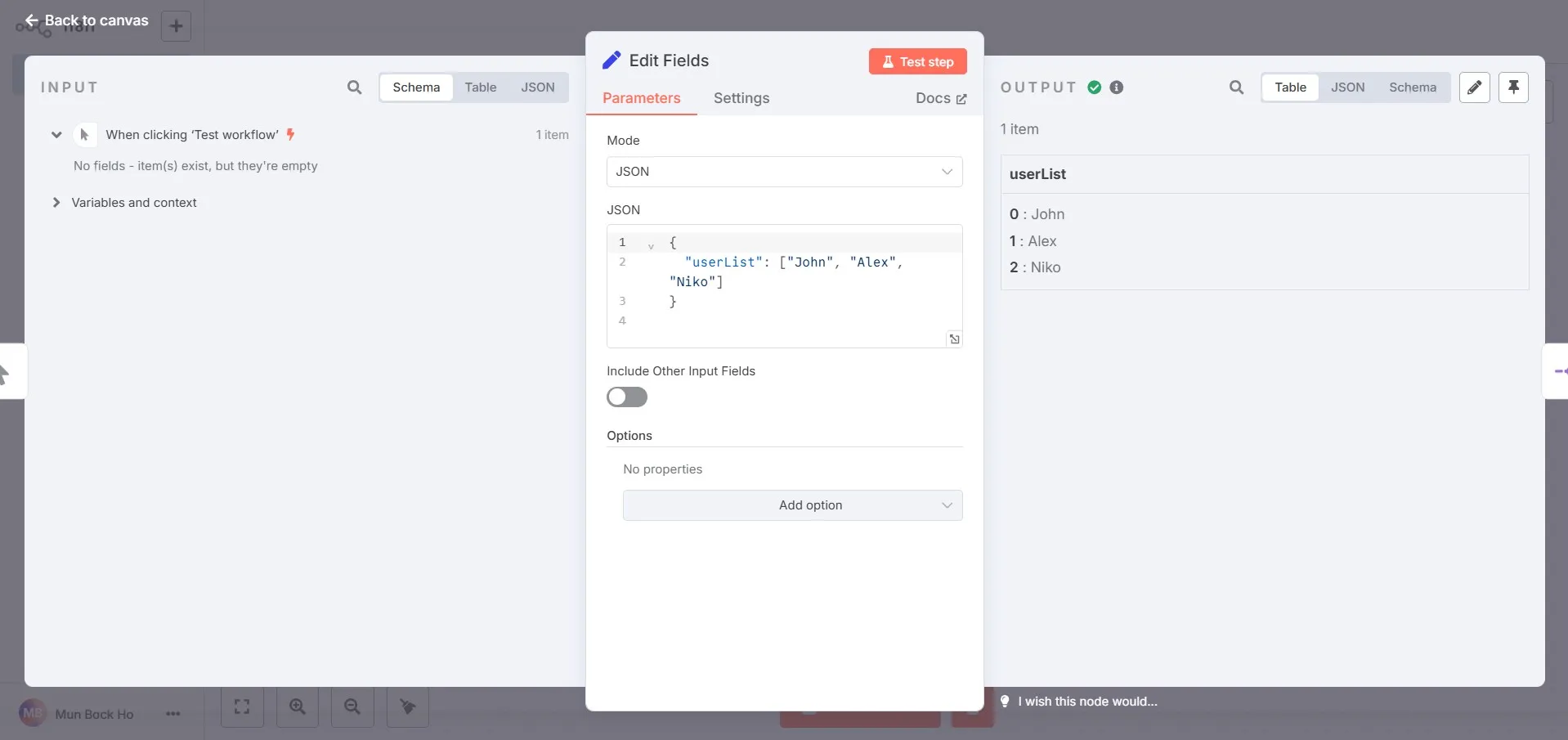Click the Edit Fields node title

pos(669,61)
